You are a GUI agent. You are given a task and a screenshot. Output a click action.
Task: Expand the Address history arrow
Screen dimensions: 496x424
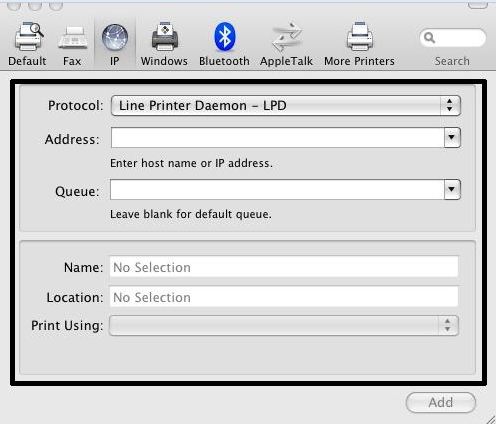(x=452, y=137)
